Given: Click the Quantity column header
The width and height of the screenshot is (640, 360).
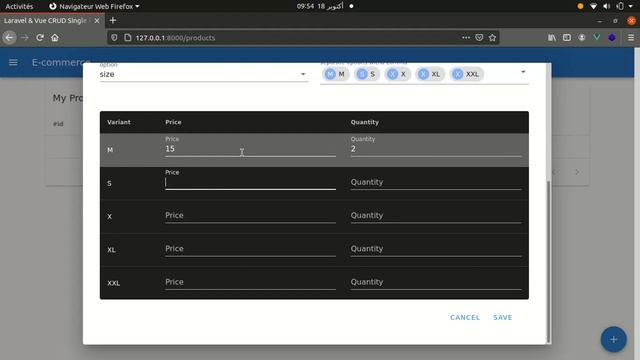Looking at the screenshot, I should 364,122.
